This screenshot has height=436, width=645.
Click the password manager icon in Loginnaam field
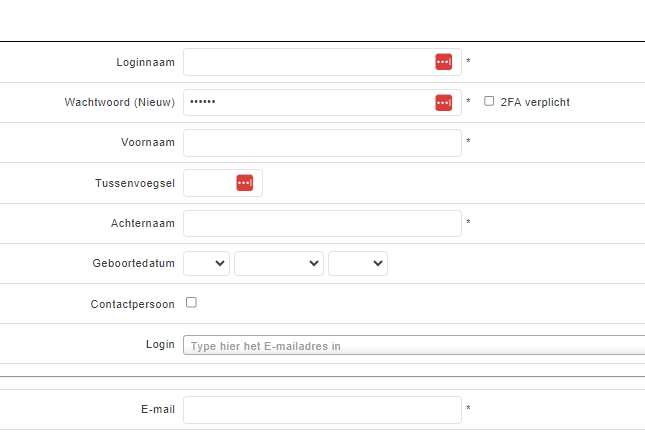coord(443,62)
